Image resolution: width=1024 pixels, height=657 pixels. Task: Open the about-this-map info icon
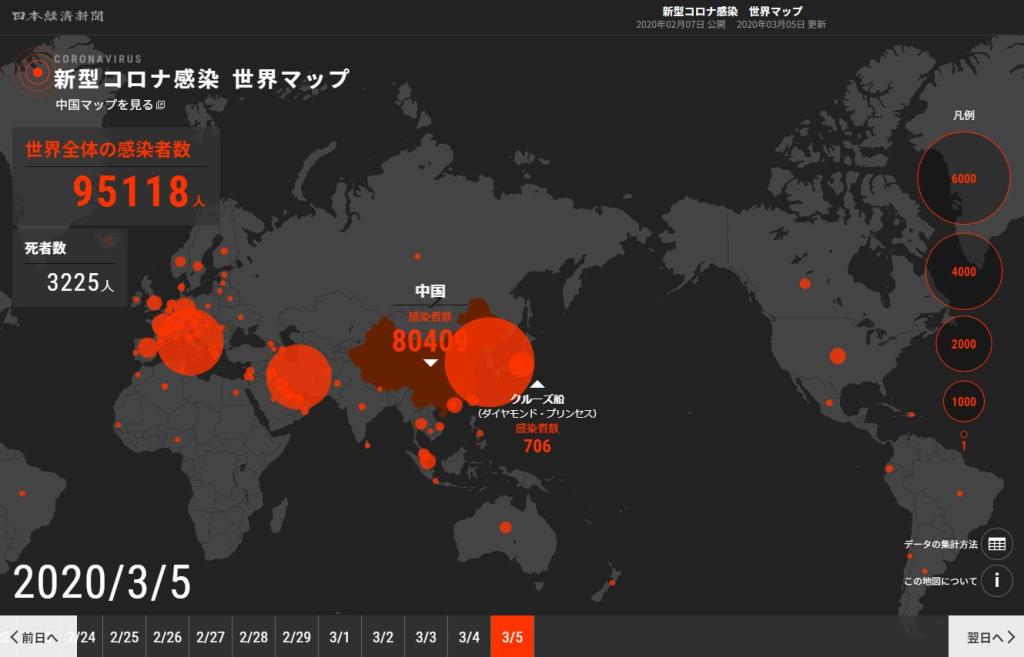(x=996, y=581)
